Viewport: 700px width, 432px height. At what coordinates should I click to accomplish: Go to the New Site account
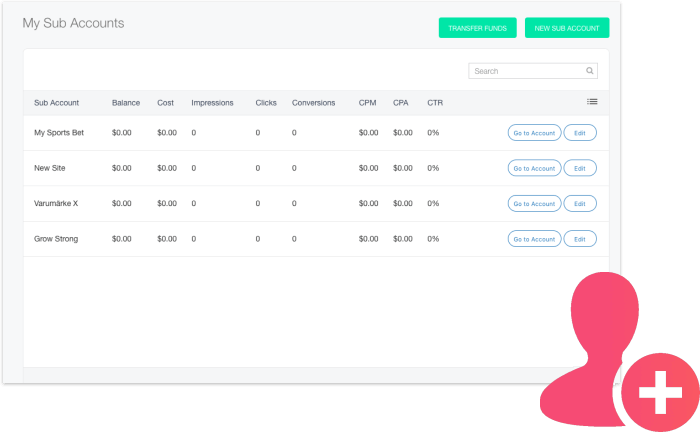point(534,168)
